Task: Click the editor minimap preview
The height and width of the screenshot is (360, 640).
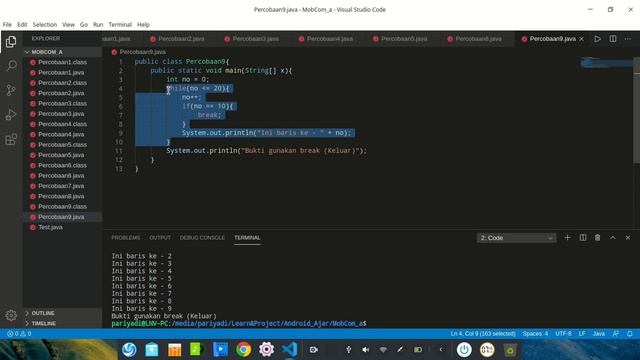Action: [606, 62]
